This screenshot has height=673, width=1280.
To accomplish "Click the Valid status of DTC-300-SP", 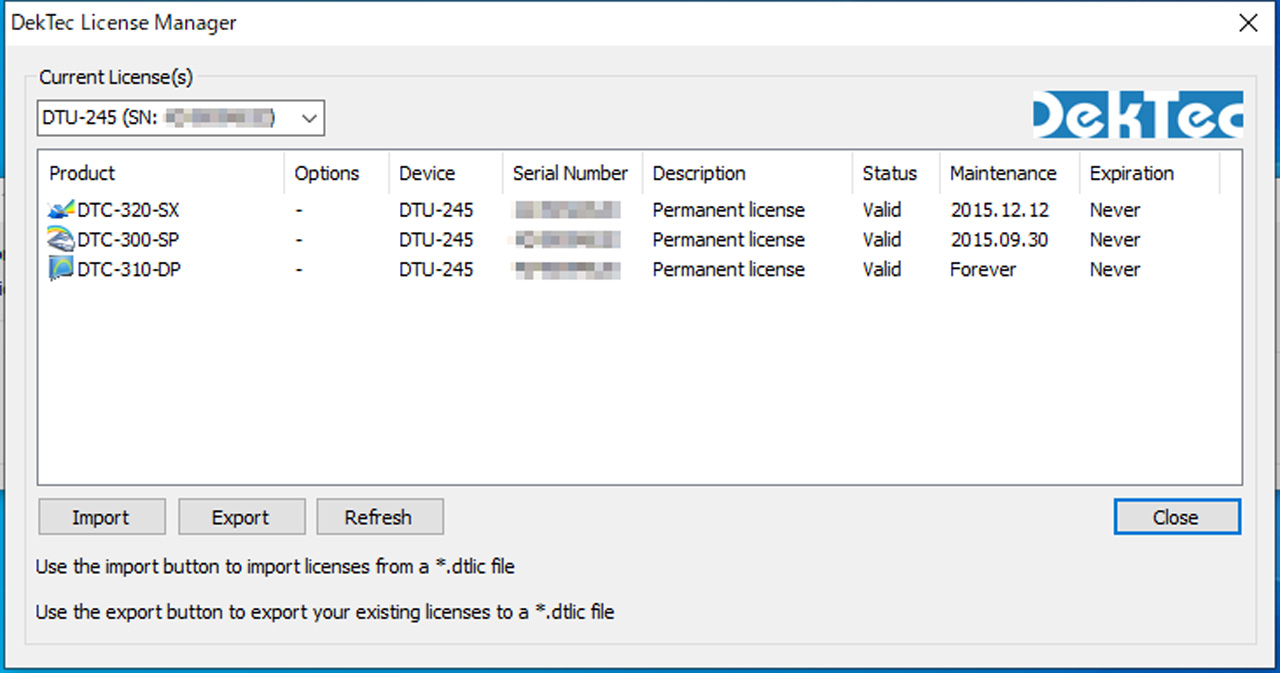I will pyautogui.click(x=882, y=240).
